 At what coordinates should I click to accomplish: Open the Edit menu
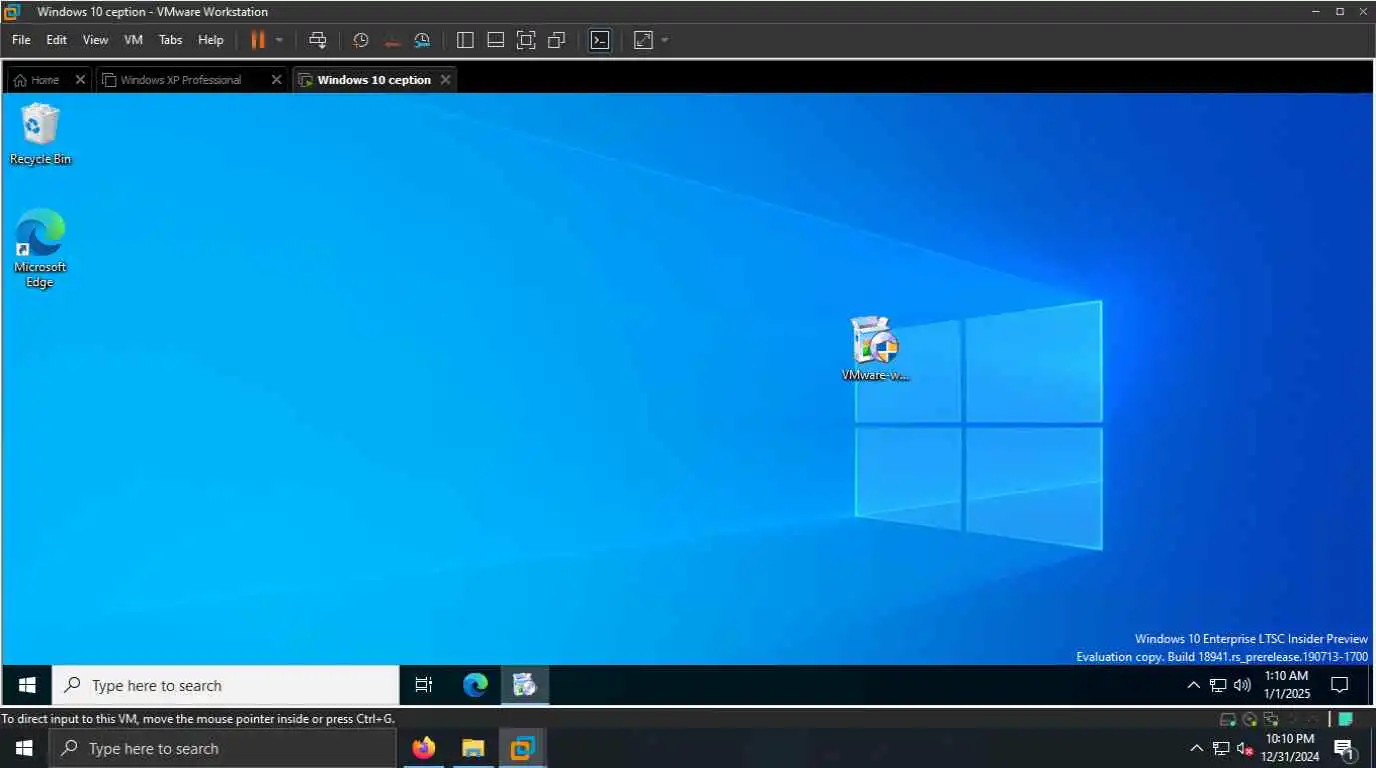[56, 40]
